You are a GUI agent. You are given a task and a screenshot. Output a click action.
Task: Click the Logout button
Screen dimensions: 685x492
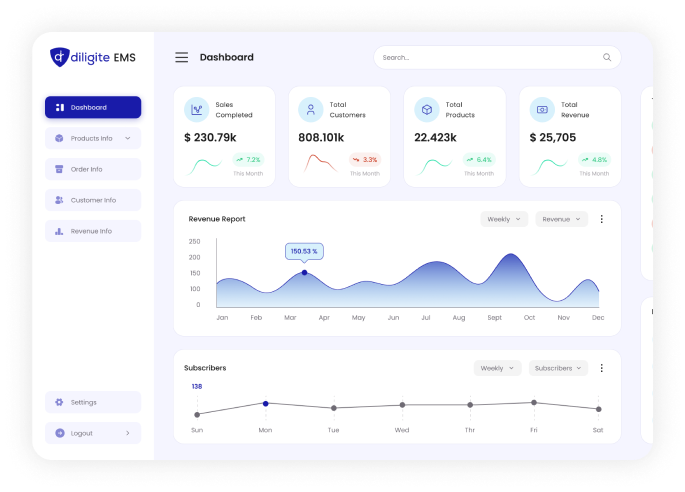(93, 433)
